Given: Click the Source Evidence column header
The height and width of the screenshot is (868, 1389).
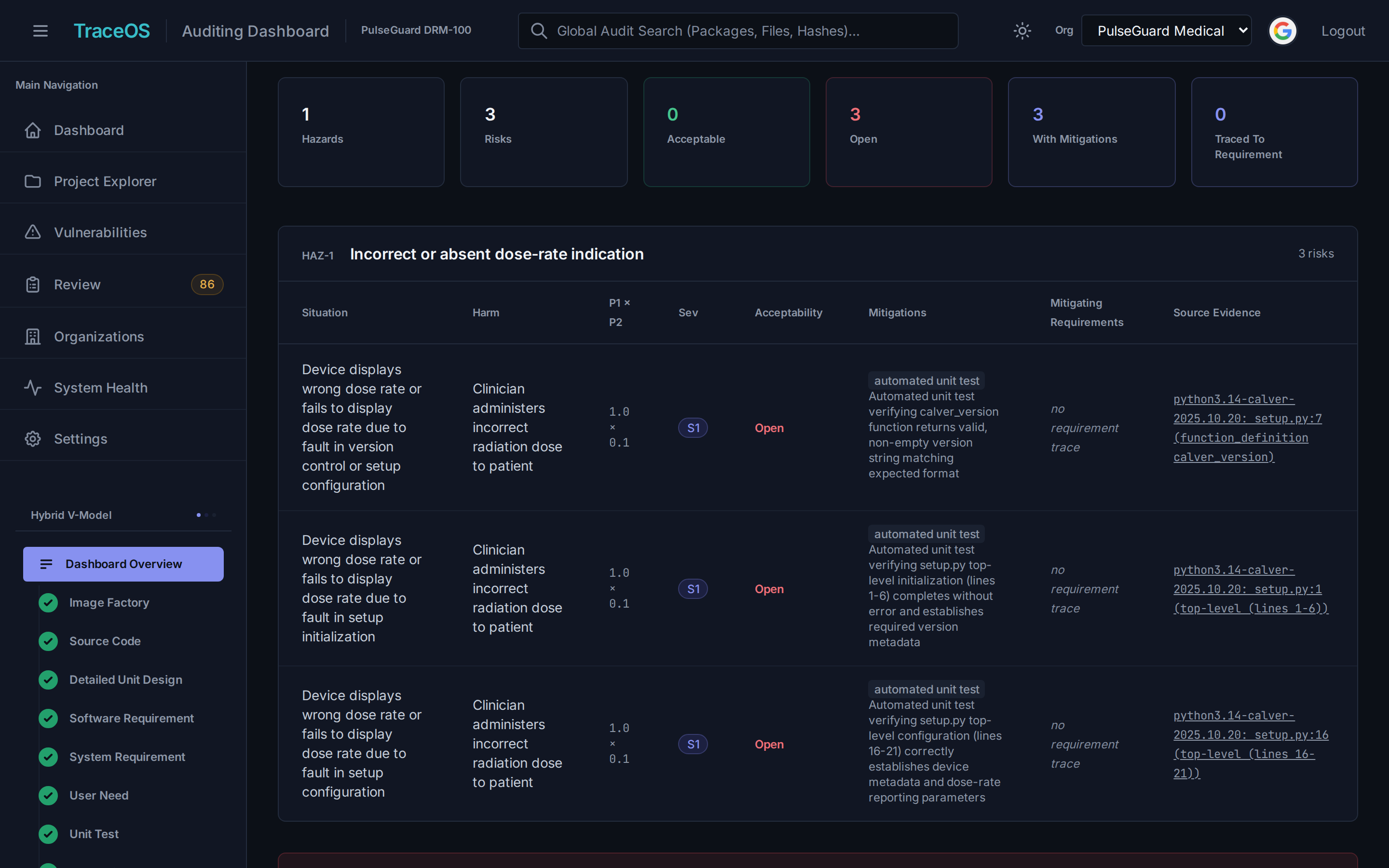Looking at the screenshot, I should pos(1217,312).
